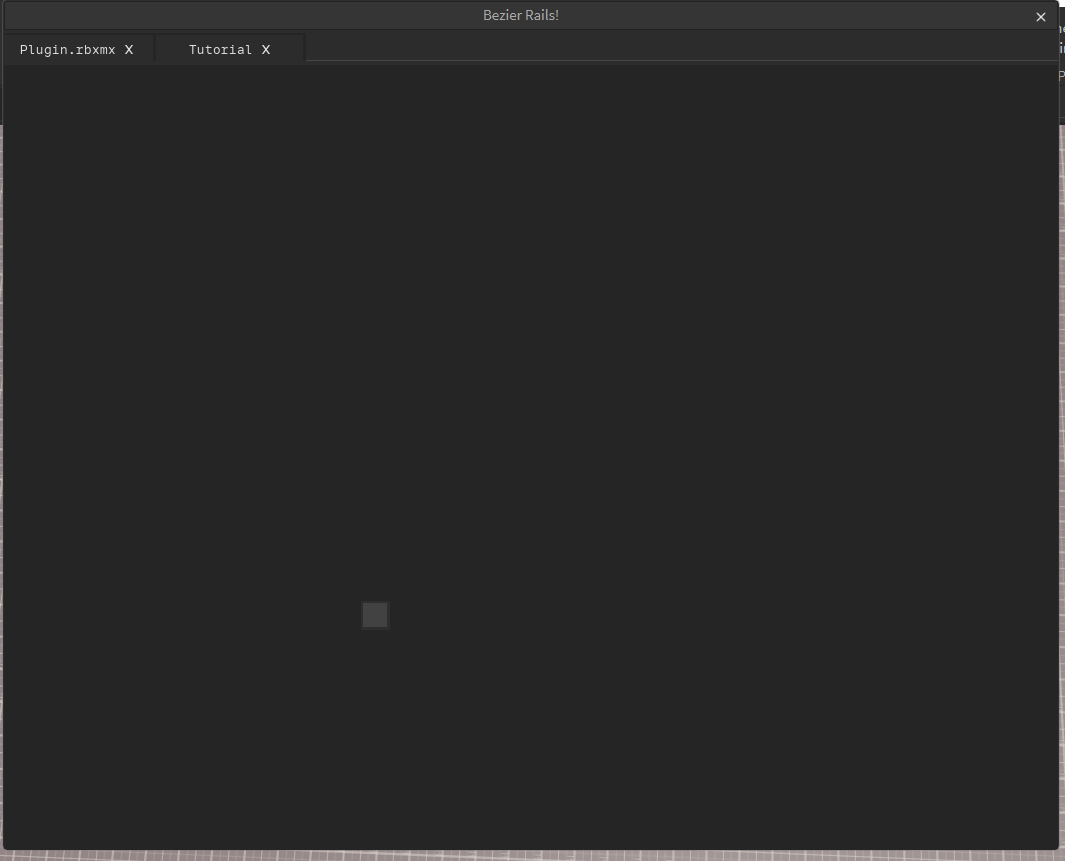Select the Plugin.rbxmx tab label

pyautogui.click(x=68, y=49)
